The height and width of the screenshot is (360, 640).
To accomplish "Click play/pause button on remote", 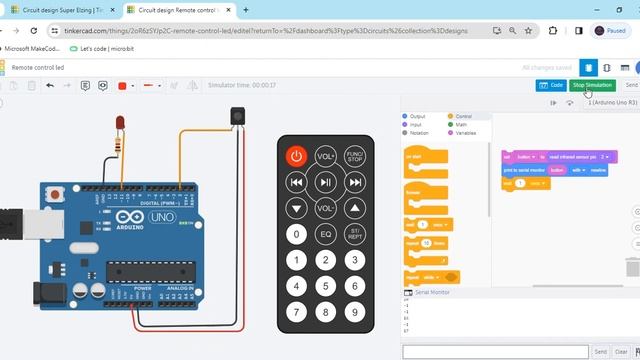I will click(325, 182).
